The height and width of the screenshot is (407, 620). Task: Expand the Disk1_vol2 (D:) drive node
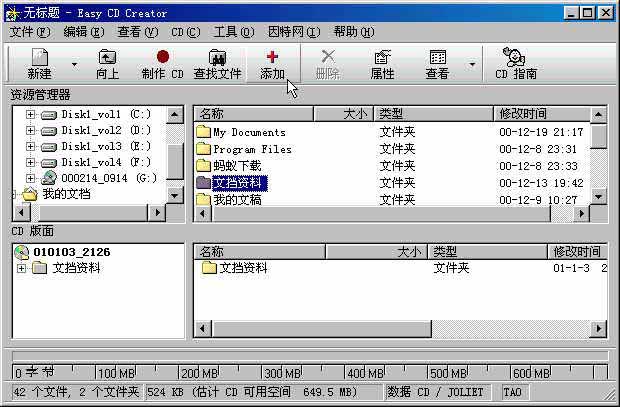click(x=30, y=130)
